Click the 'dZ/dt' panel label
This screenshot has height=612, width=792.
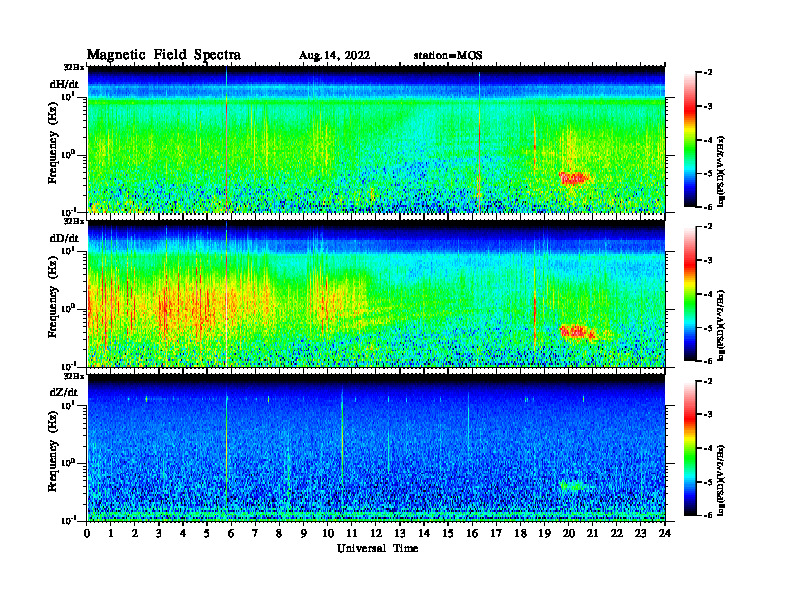(64, 392)
